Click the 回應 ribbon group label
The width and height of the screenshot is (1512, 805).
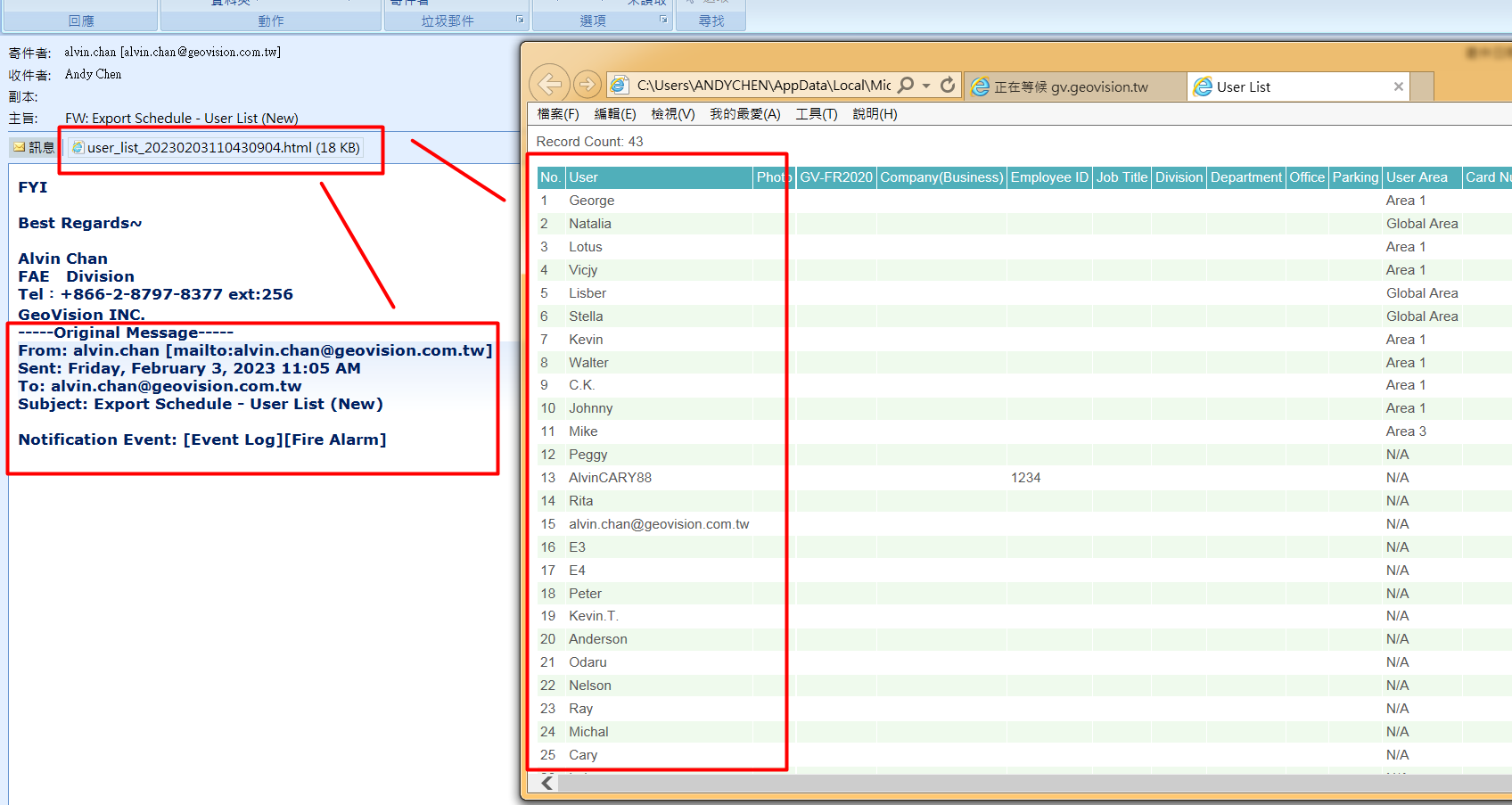[x=81, y=21]
